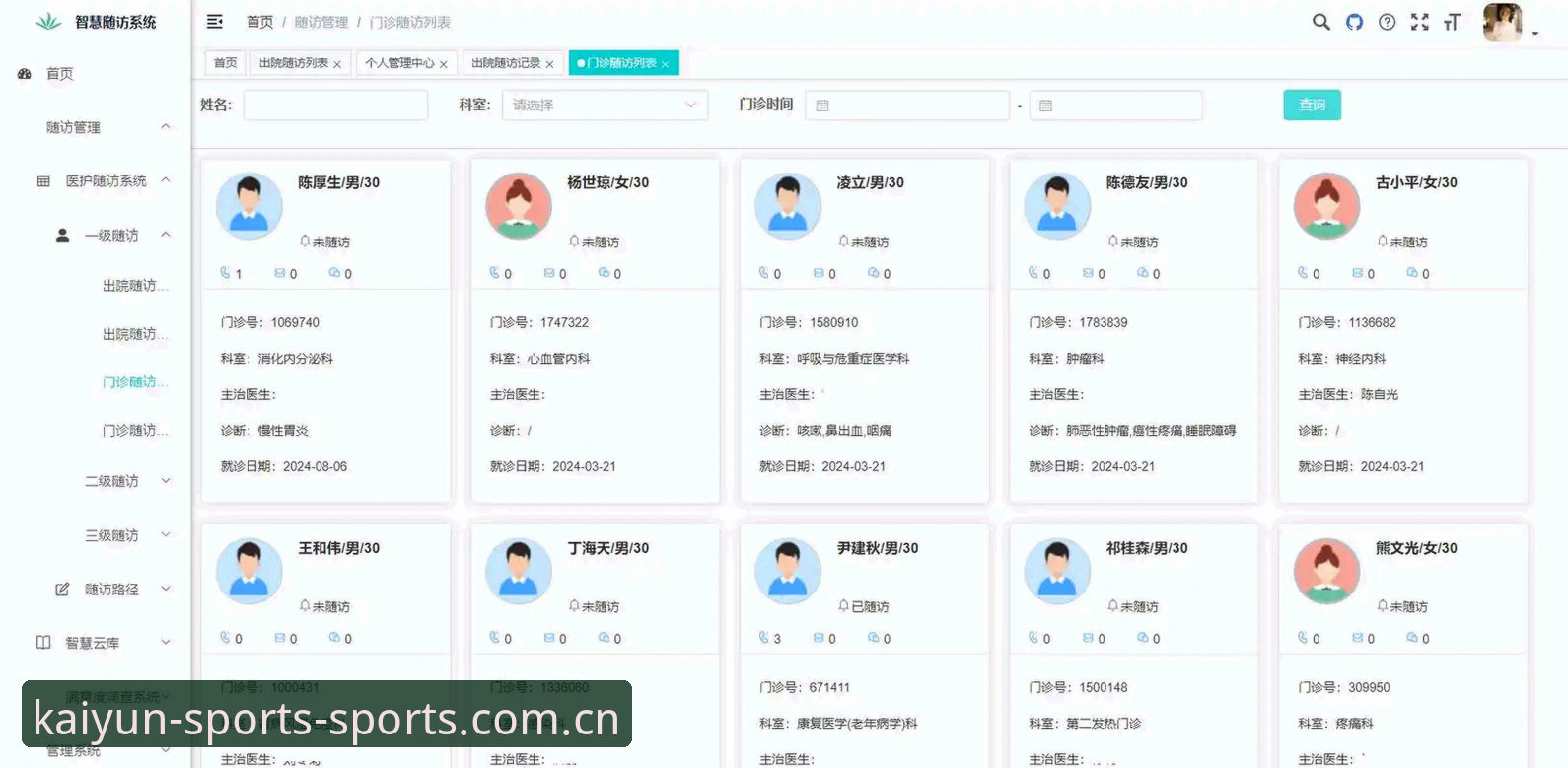Click phone count icon on 杨世琼 card
This screenshot has width=1568, height=768.
(x=494, y=273)
